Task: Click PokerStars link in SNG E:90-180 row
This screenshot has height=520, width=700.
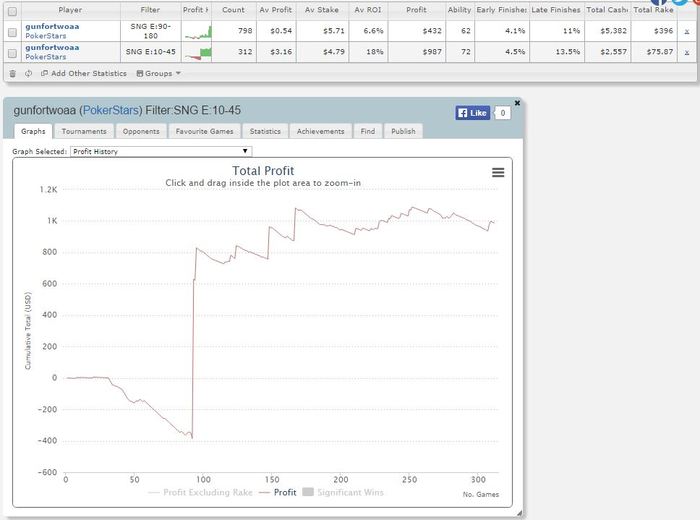Action: pos(46,36)
